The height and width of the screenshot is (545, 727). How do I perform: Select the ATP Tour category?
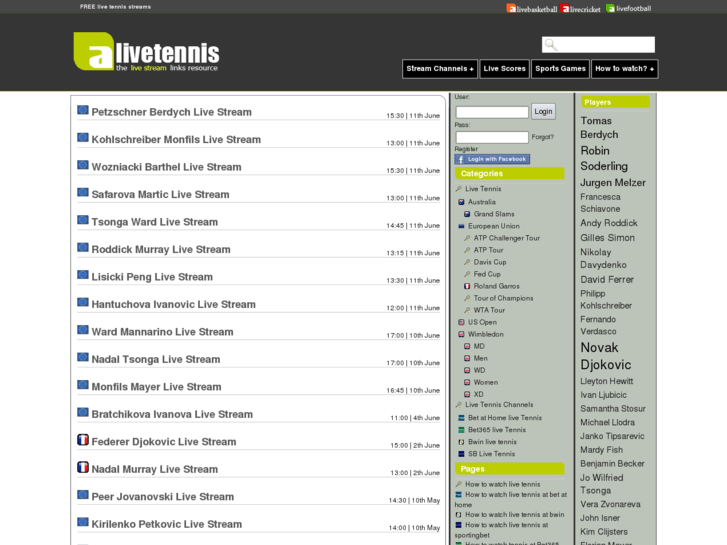click(x=488, y=250)
